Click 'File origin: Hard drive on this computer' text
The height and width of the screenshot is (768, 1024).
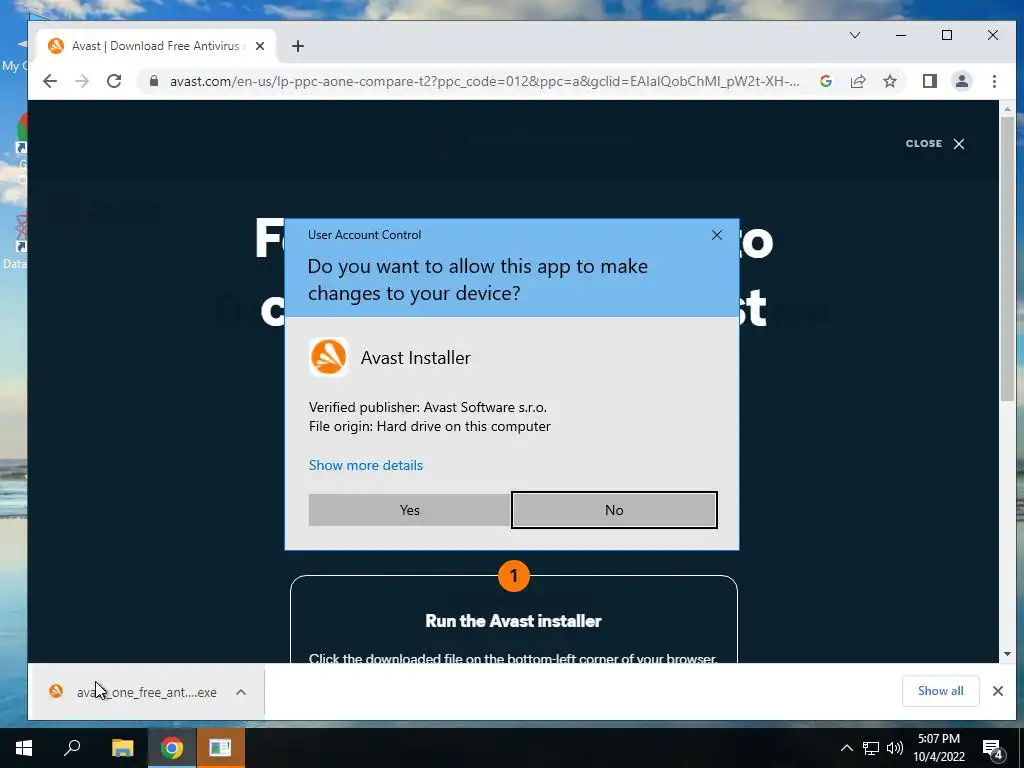[430, 426]
